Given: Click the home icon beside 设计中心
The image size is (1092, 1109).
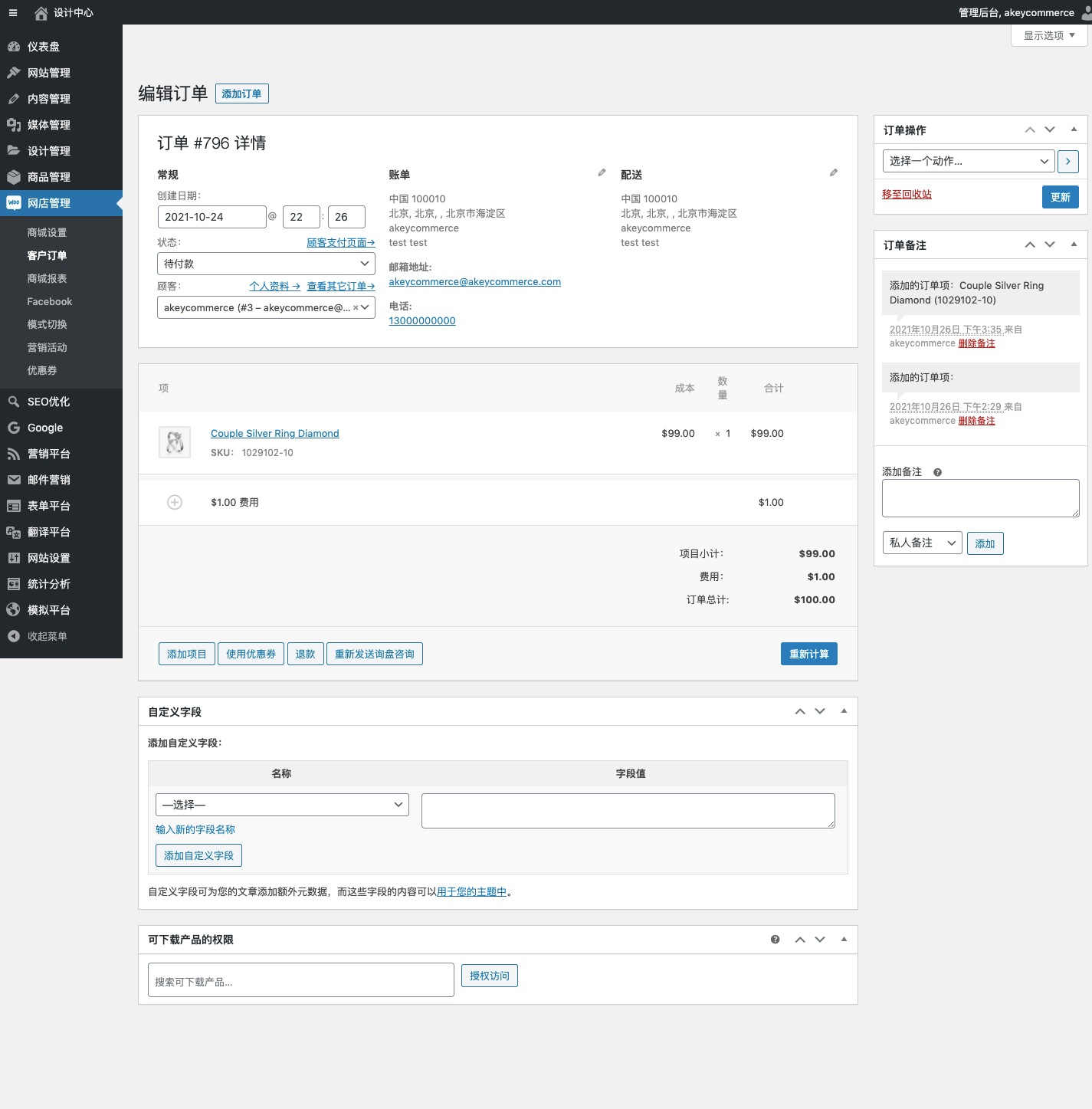Looking at the screenshot, I should point(41,13).
